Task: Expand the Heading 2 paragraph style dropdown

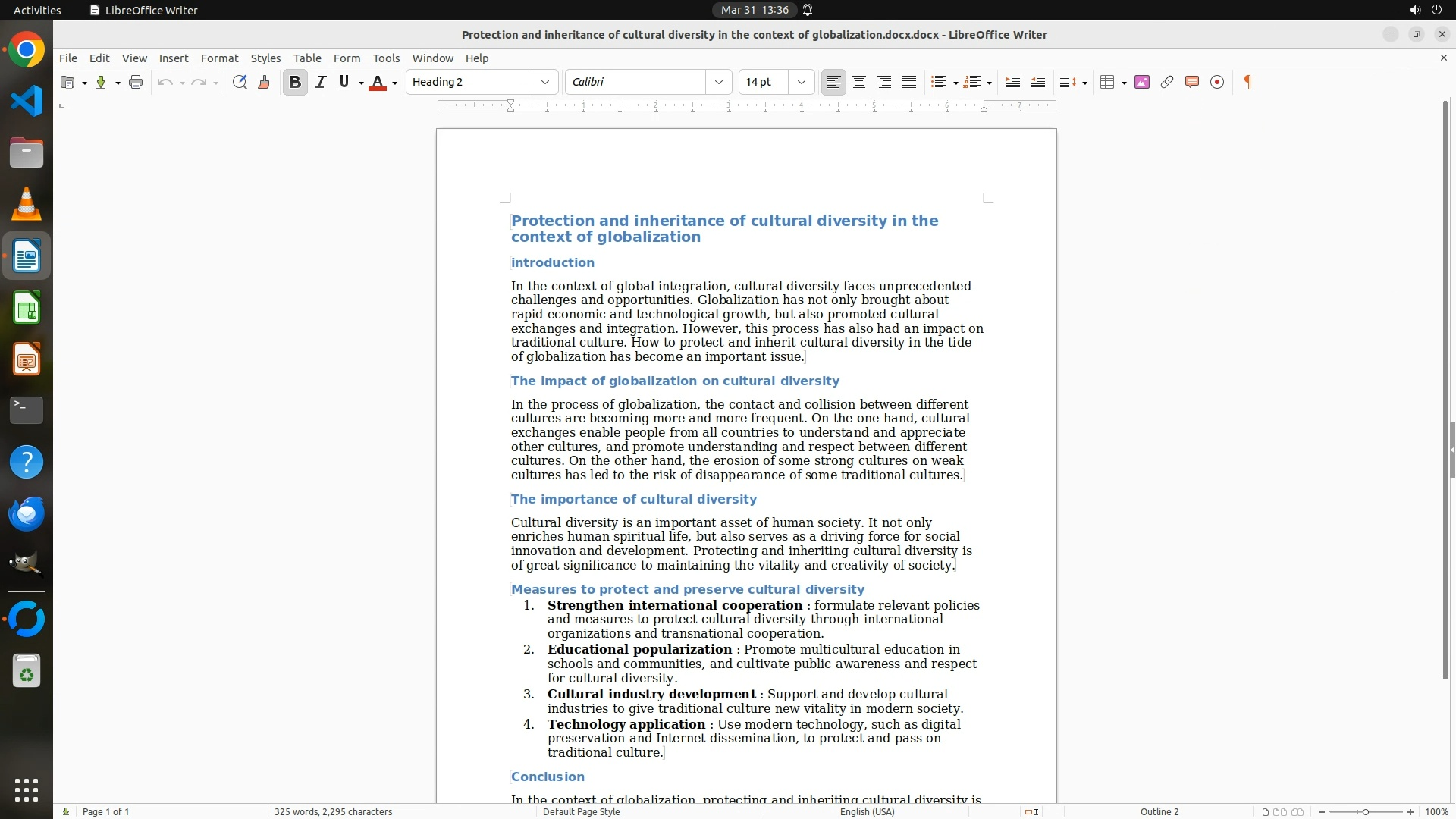Action: coord(544,82)
